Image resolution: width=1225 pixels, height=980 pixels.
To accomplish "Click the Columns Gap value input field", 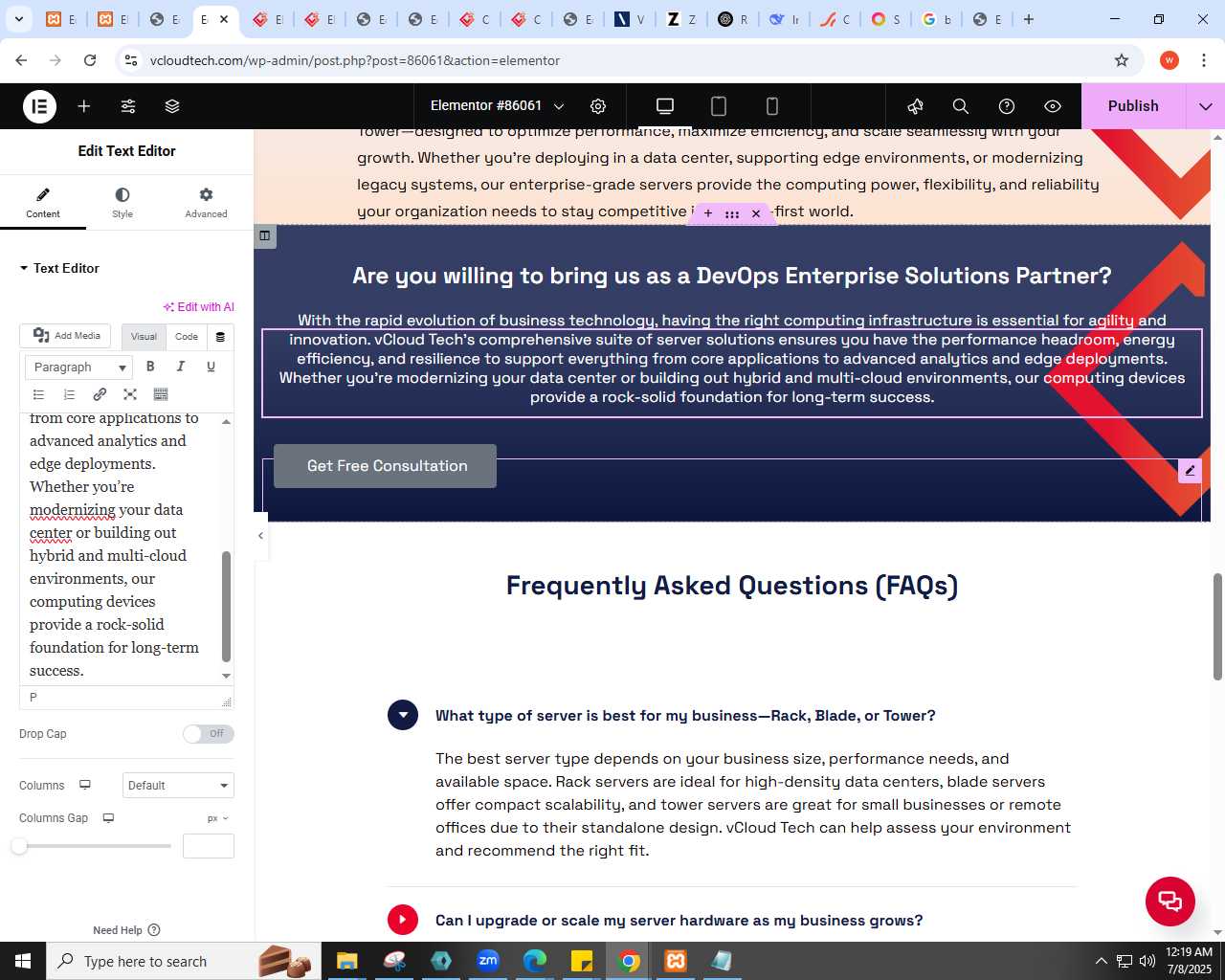I will 209,846.
